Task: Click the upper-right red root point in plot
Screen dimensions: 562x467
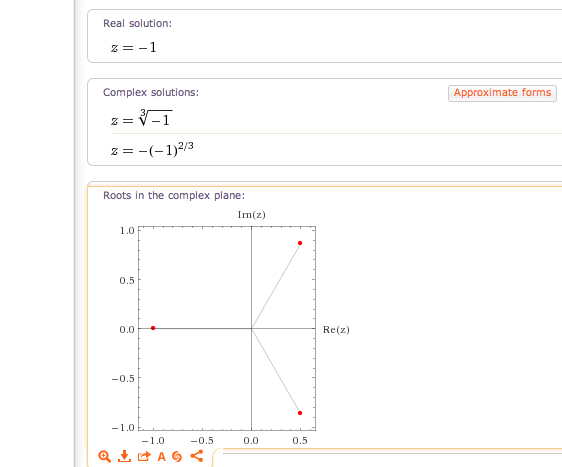Action: click(300, 243)
